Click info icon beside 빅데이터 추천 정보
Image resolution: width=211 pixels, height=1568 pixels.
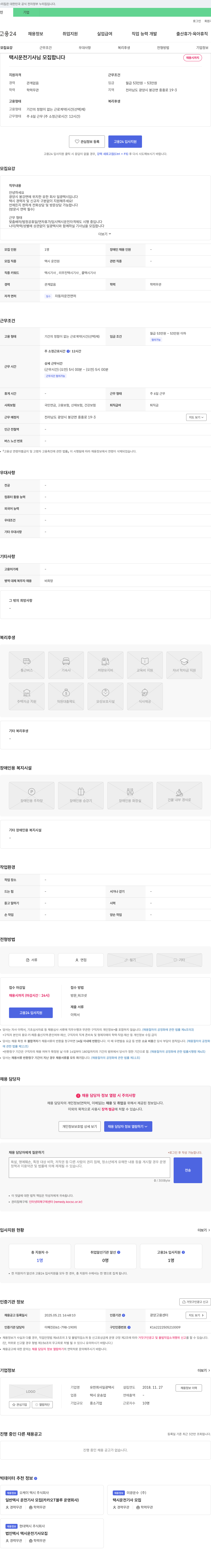35,1478
